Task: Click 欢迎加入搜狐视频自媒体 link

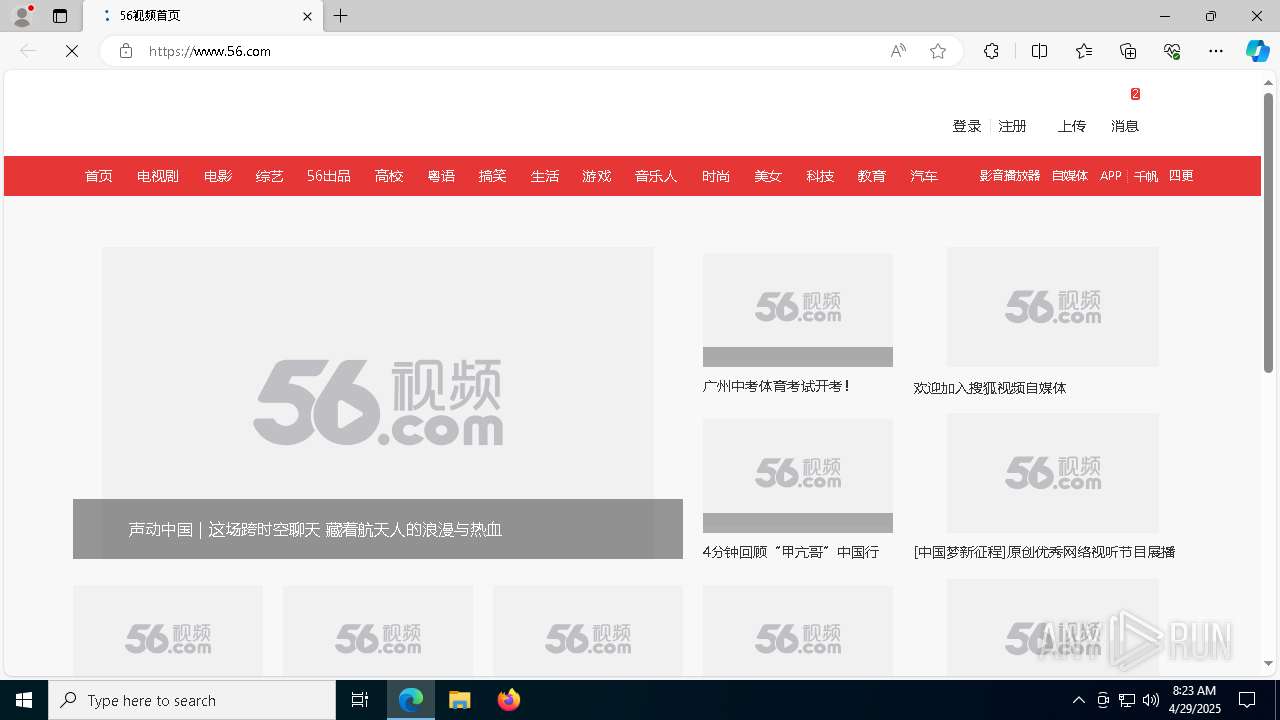Action: pos(990,388)
